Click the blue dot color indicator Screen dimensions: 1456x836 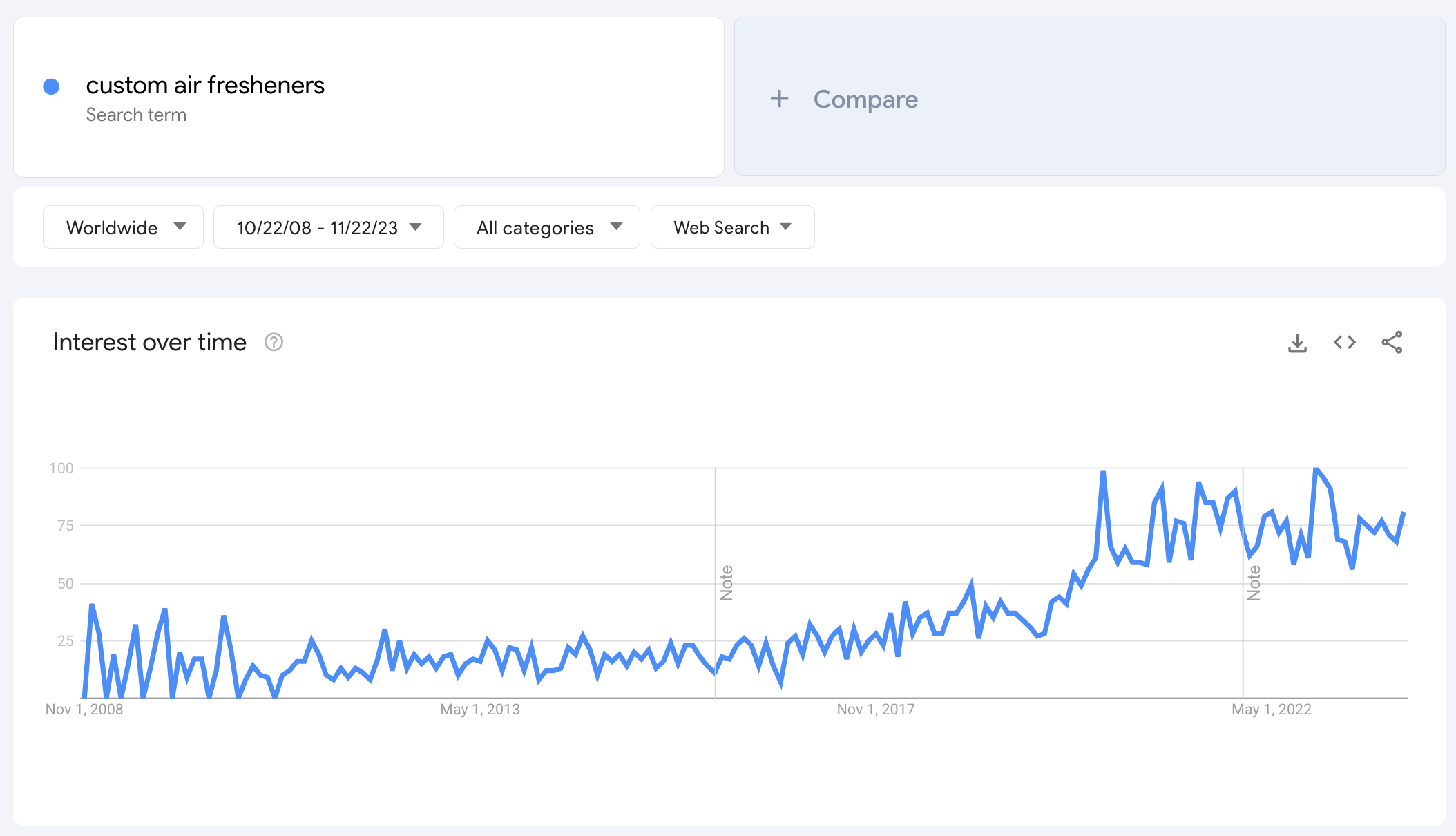tap(51, 86)
